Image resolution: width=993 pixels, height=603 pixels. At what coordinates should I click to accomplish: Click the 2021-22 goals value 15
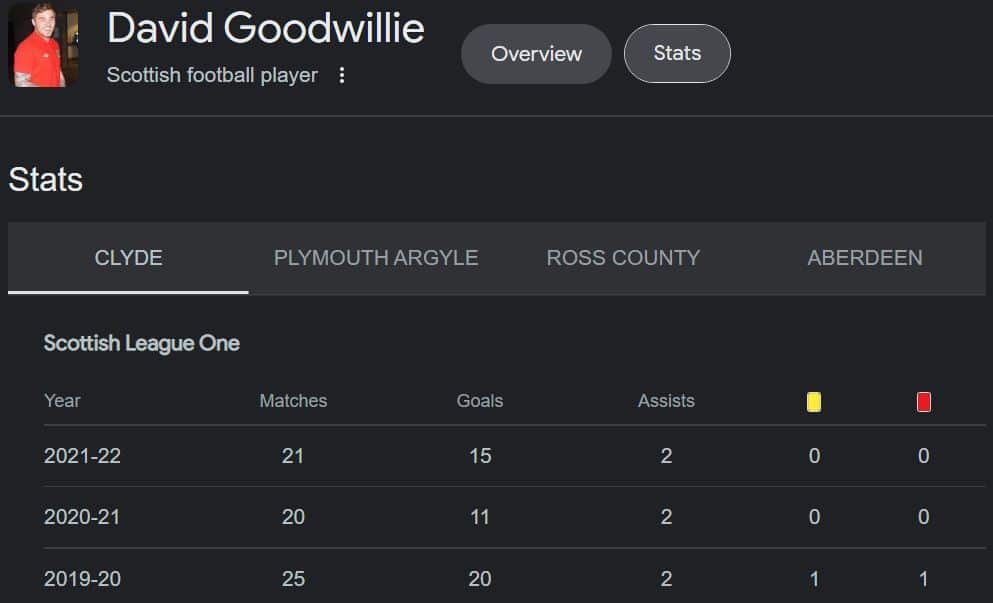pos(480,456)
